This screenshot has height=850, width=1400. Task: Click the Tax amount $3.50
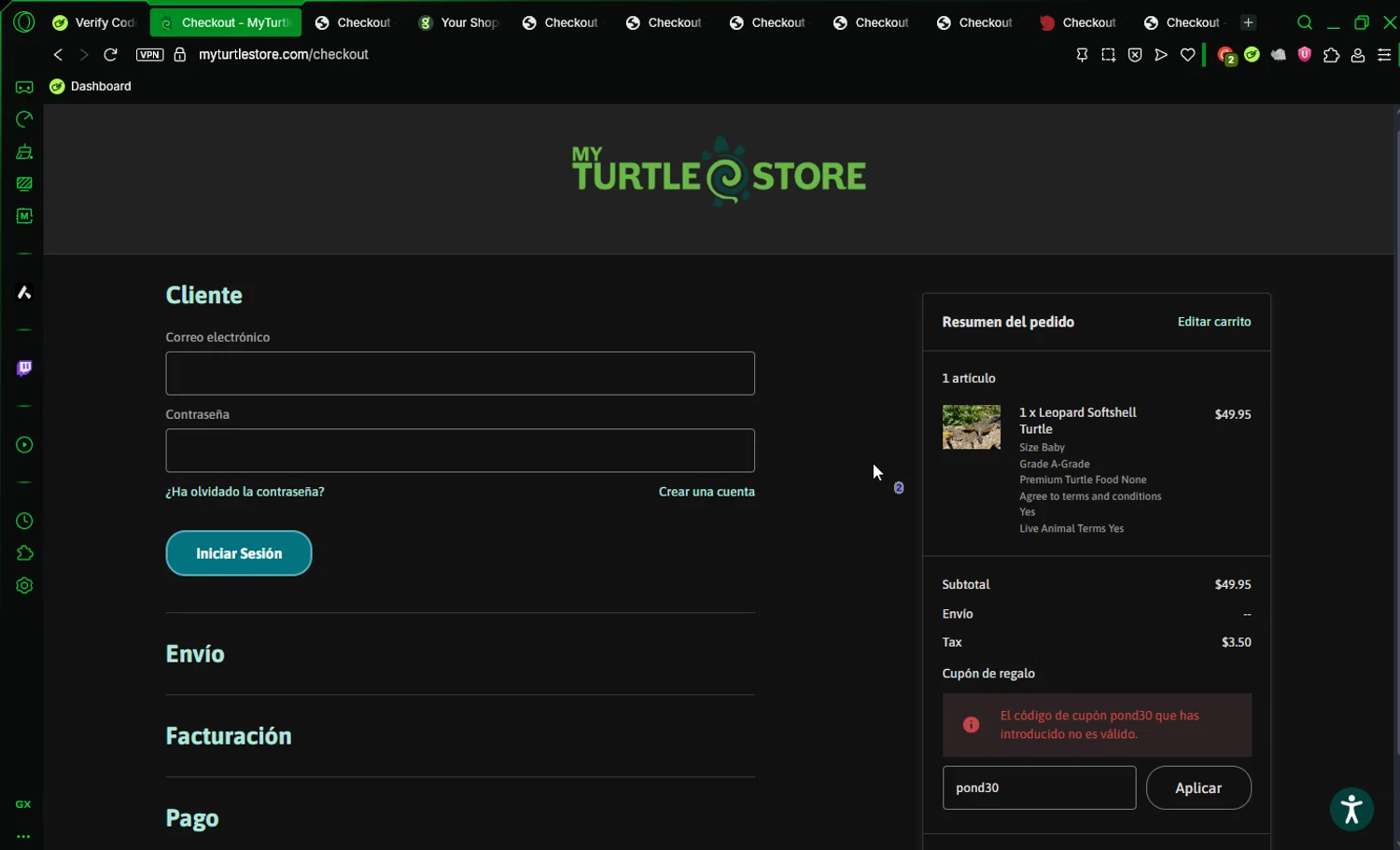[x=1236, y=642]
